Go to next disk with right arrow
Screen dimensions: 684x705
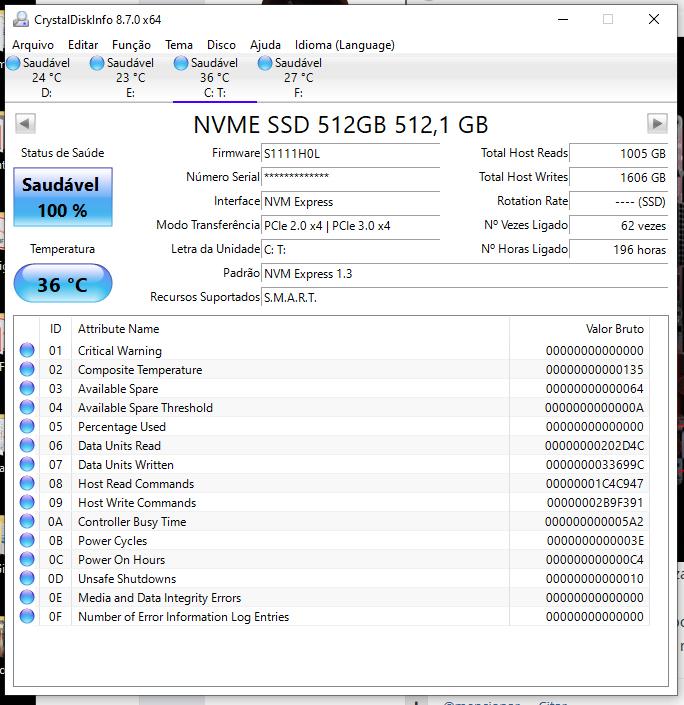point(657,123)
